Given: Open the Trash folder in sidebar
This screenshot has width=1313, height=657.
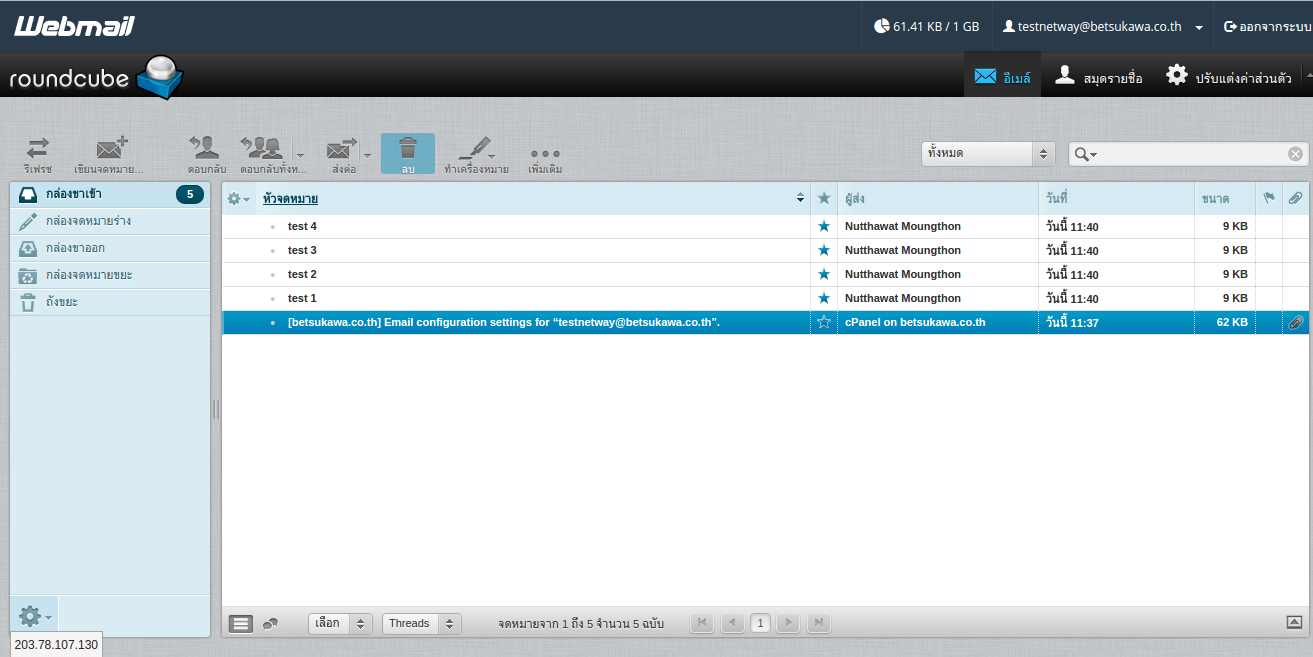Looking at the screenshot, I should tap(62, 302).
